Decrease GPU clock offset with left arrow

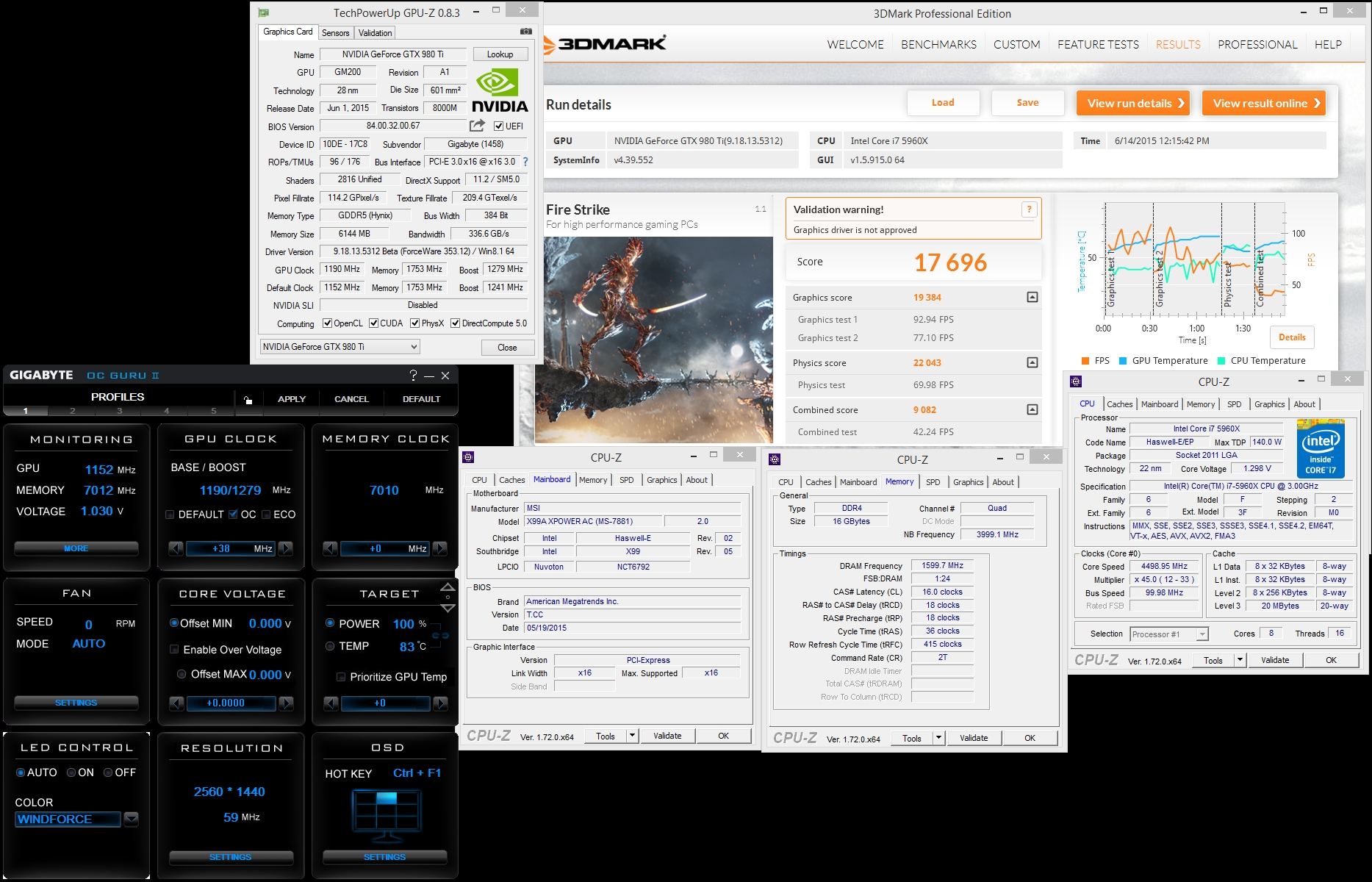176,548
